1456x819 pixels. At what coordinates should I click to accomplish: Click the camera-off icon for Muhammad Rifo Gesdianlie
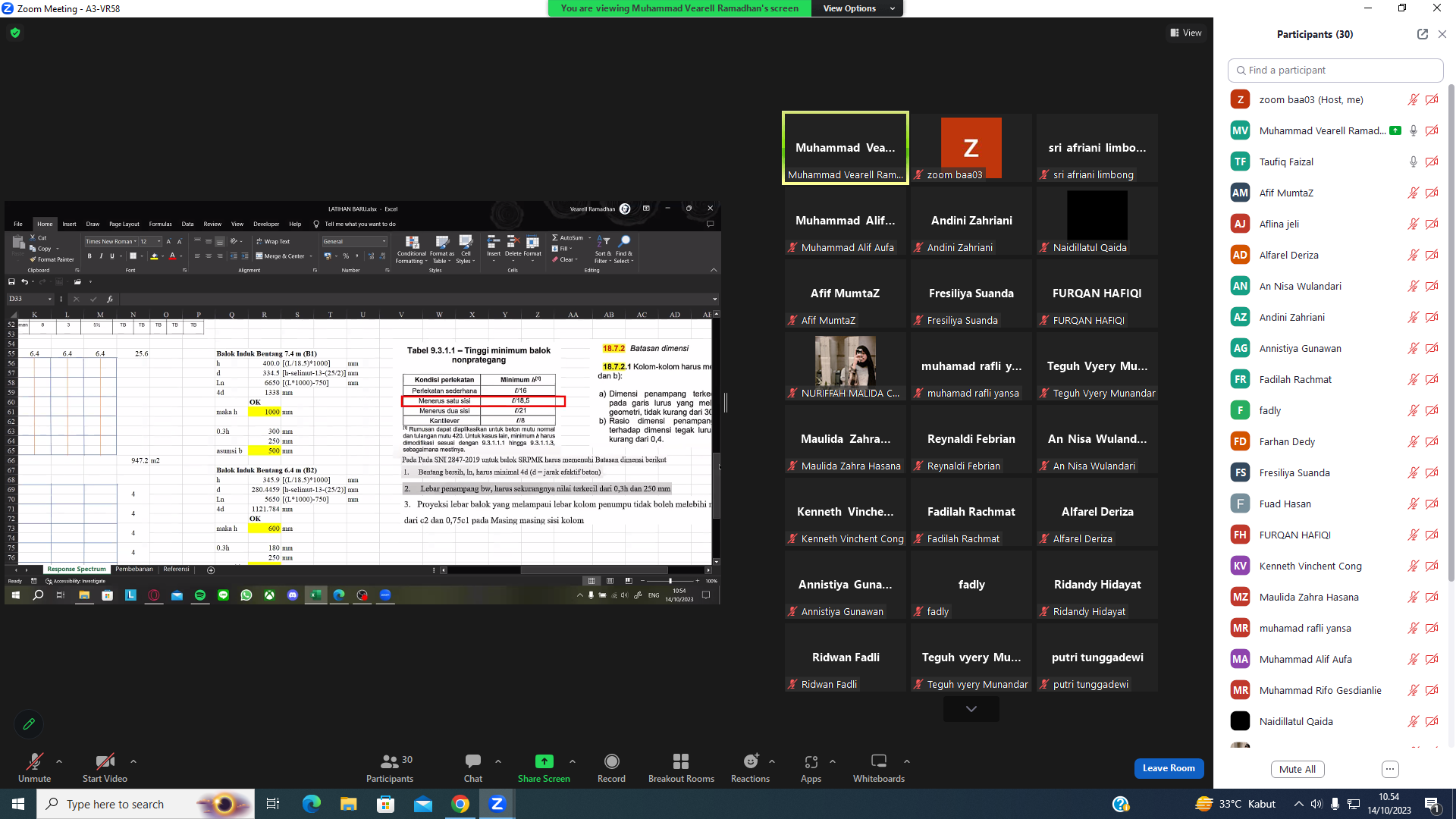[x=1432, y=690]
